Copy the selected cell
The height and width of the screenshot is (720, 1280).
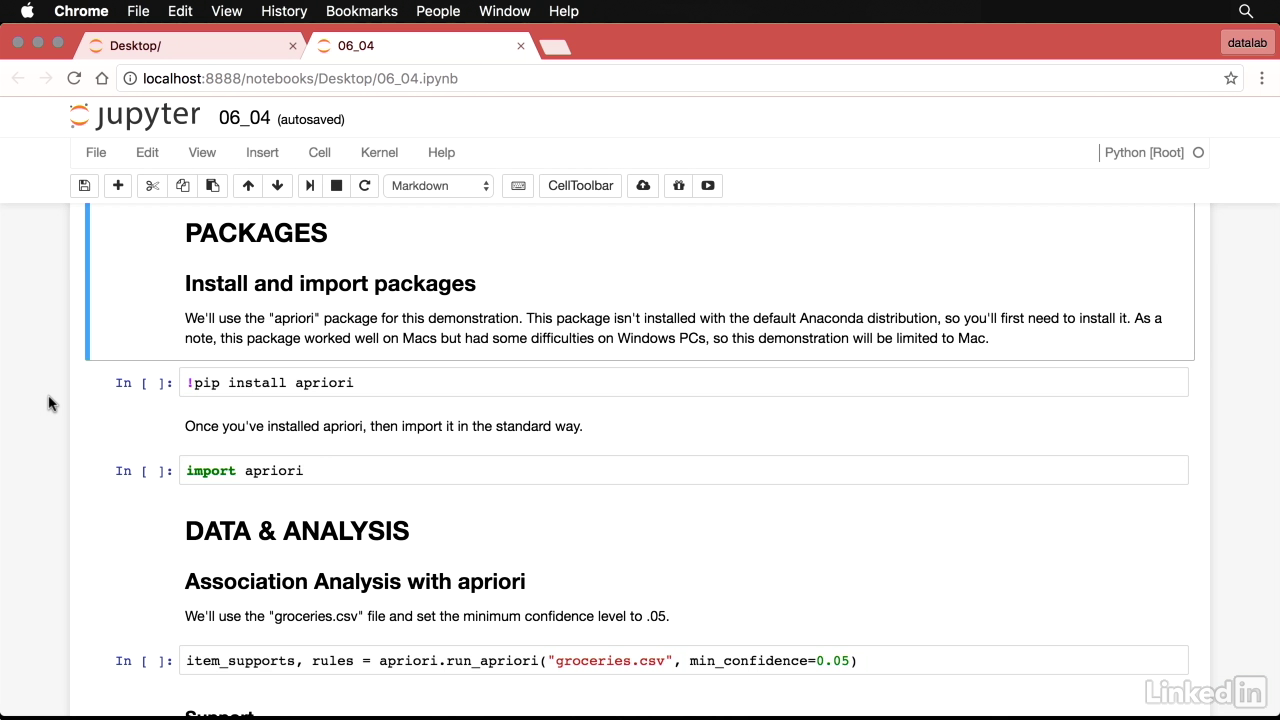tap(182, 186)
